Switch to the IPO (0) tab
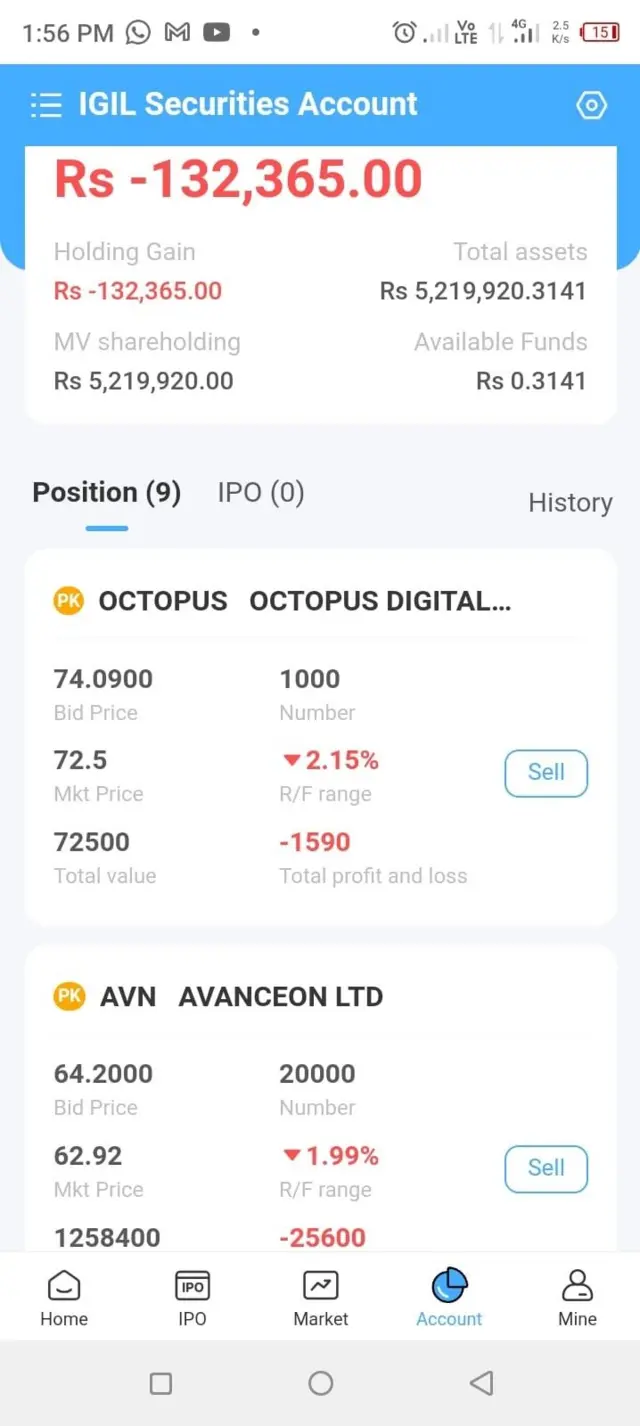Image resolution: width=640 pixels, height=1426 pixels. 261,493
